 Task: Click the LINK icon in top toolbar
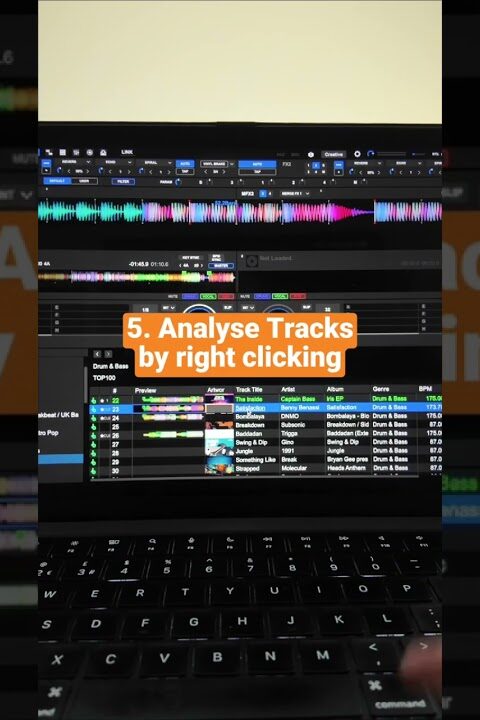pyautogui.click(x=127, y=152)
